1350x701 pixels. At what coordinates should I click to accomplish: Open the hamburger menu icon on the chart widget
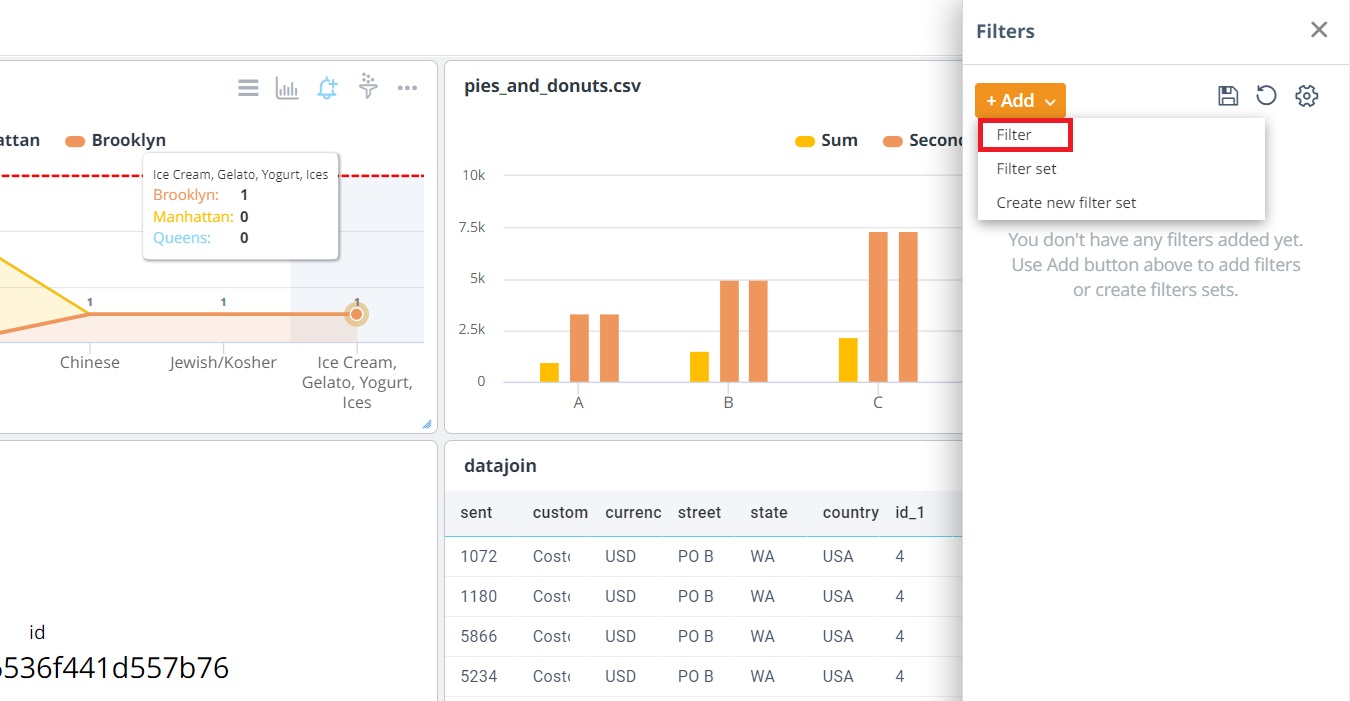click(248, 89)
